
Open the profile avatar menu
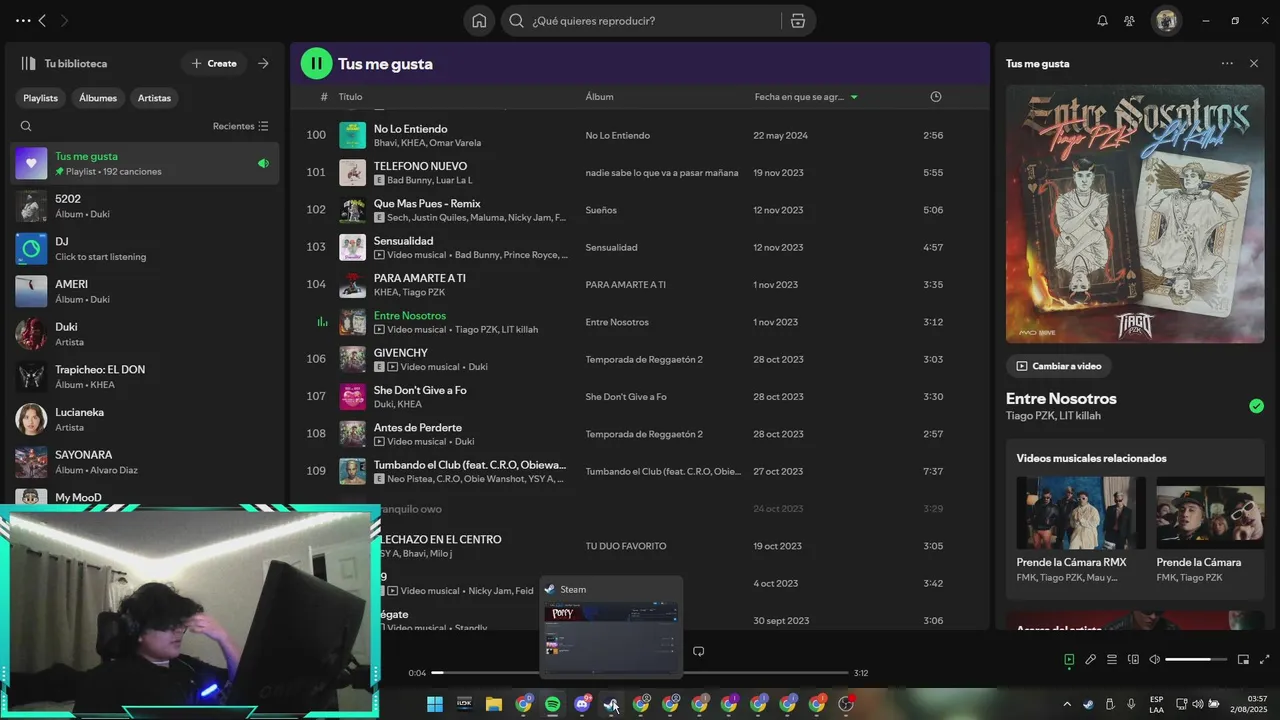coord(1166,20)
